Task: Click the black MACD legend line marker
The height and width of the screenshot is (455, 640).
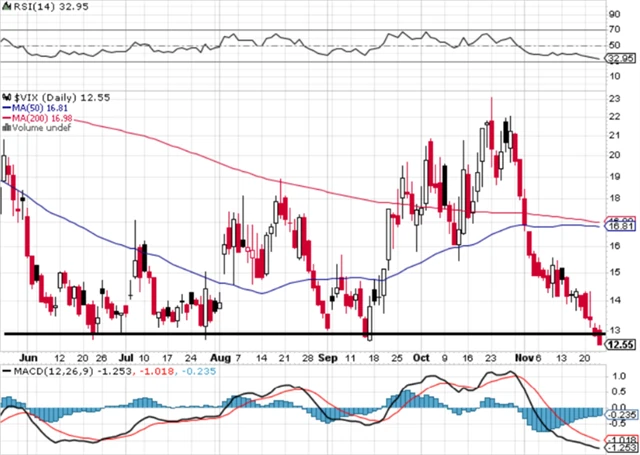Action: coord(7,371)
